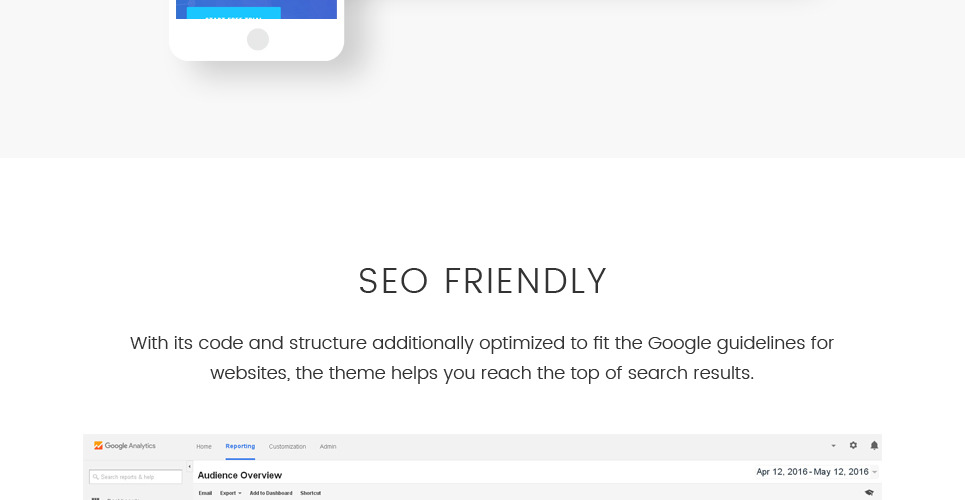965x500 pixels.
Task: Click the graduation cap education icon
Action: (x=869, y=492)
